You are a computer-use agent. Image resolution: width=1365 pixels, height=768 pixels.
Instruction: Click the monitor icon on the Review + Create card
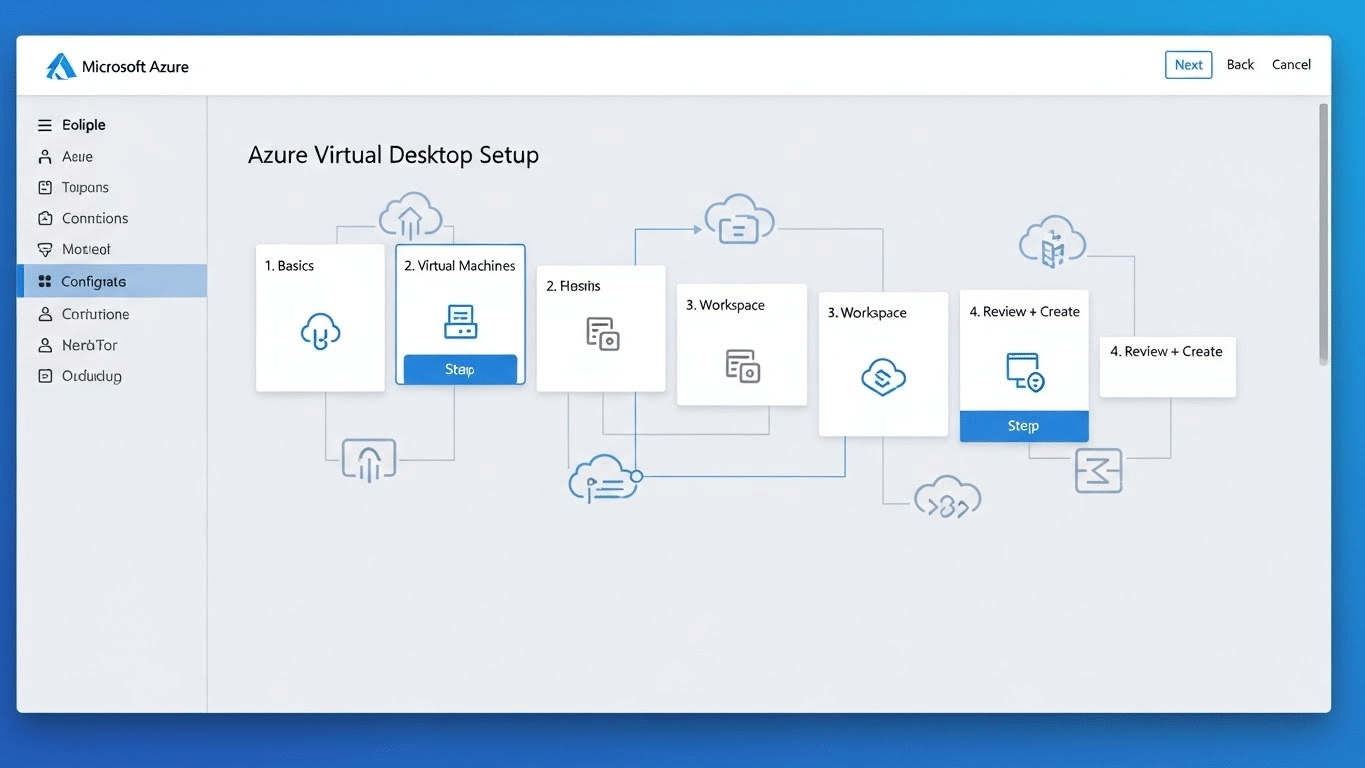[x=1023, y=372]
